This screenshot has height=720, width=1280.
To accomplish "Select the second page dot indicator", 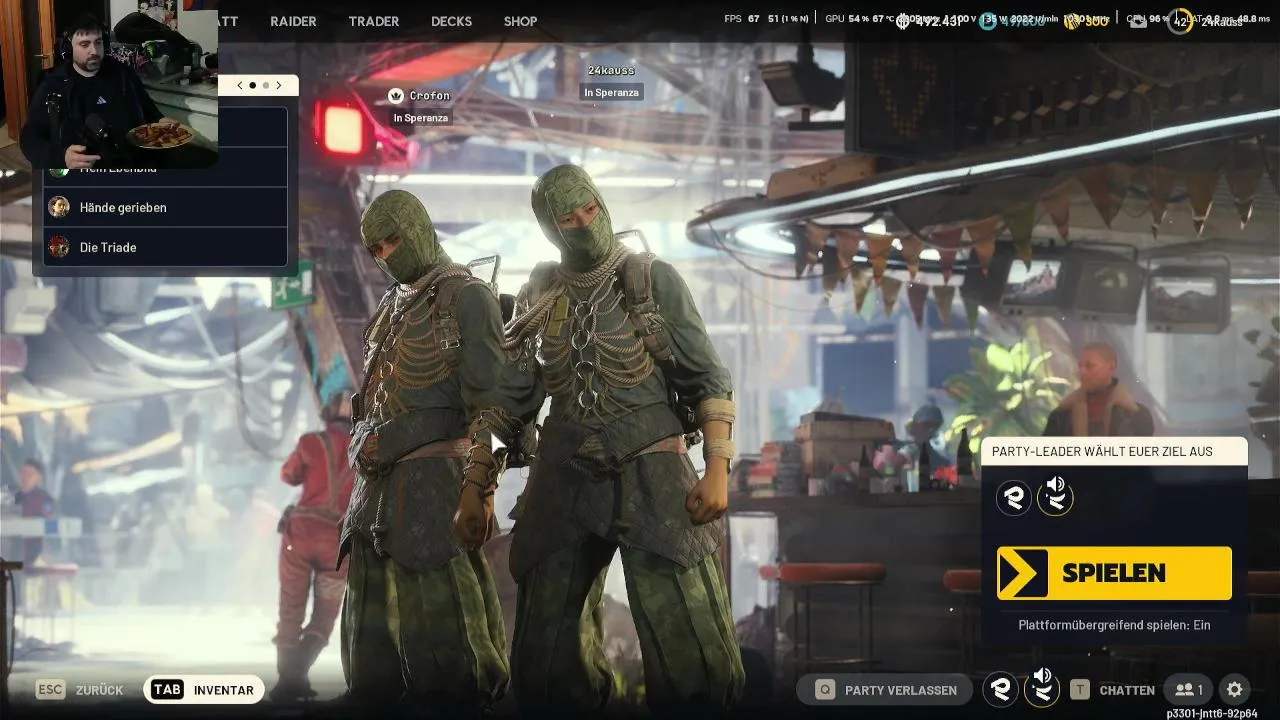I will pyautogui.click(x=266, y=85).
